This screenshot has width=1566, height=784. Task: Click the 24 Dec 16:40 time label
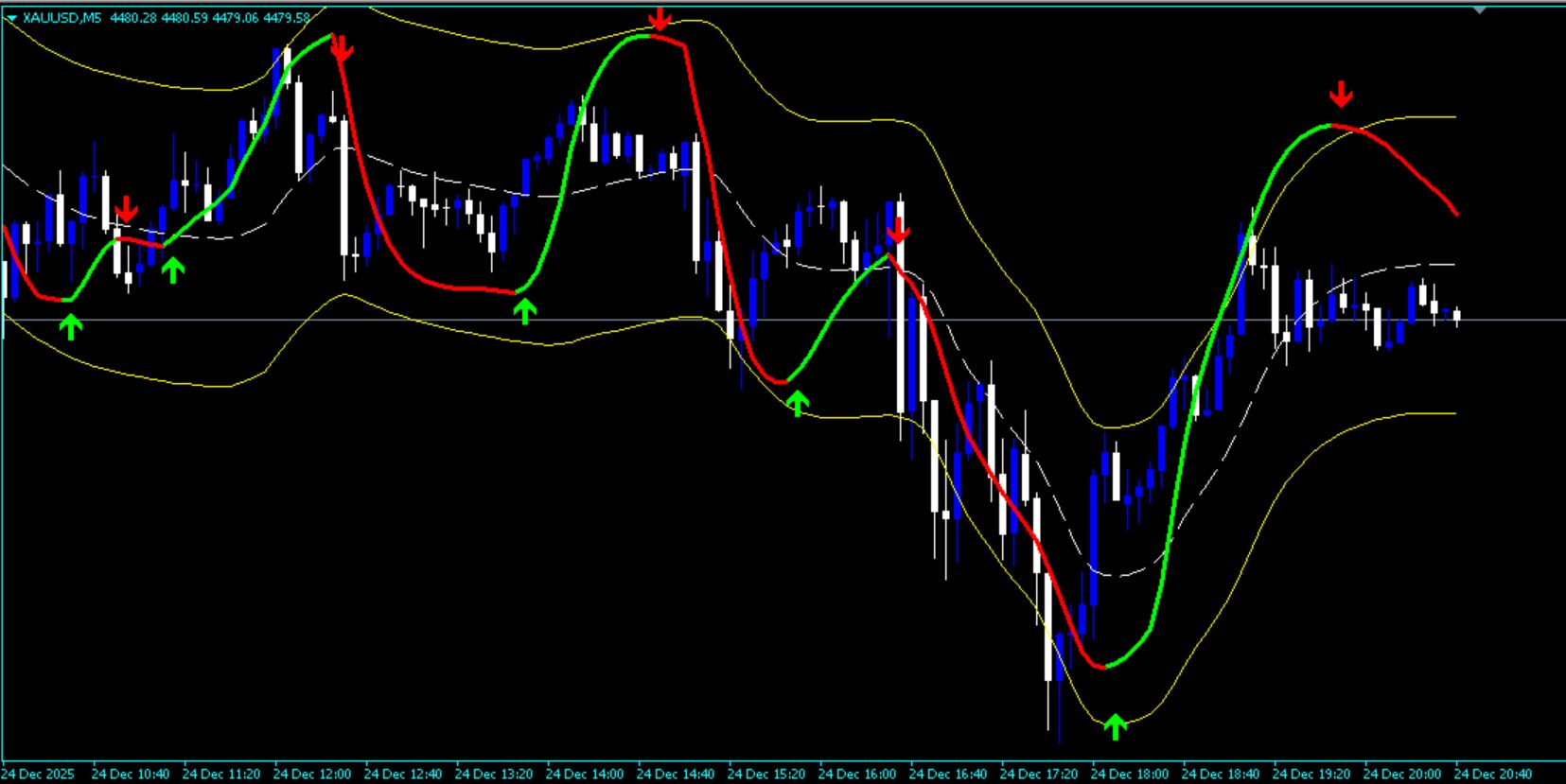point(948,774)
